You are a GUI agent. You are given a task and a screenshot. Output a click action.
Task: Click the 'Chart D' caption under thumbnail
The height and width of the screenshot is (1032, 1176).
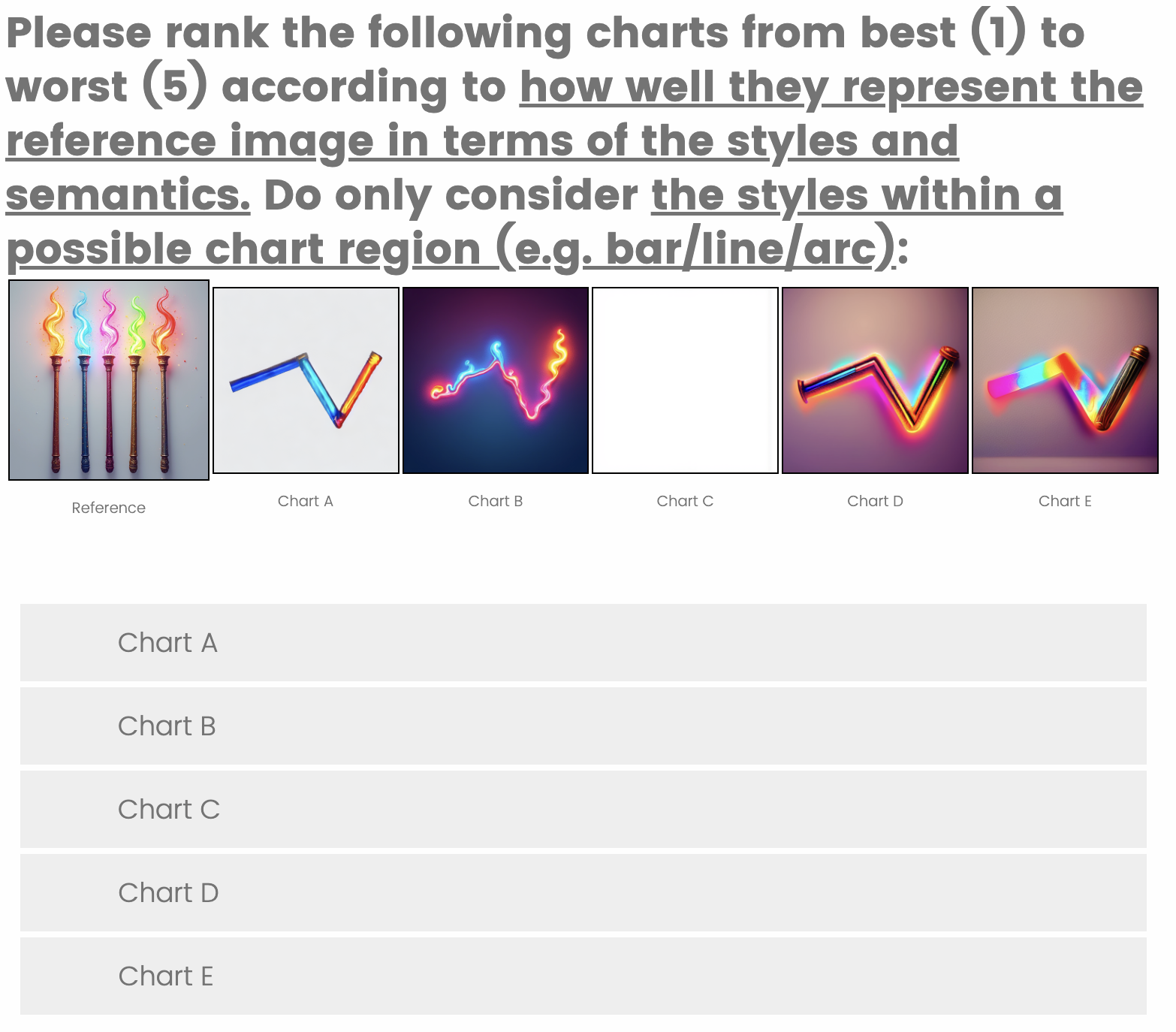click(x=875, y=501)
